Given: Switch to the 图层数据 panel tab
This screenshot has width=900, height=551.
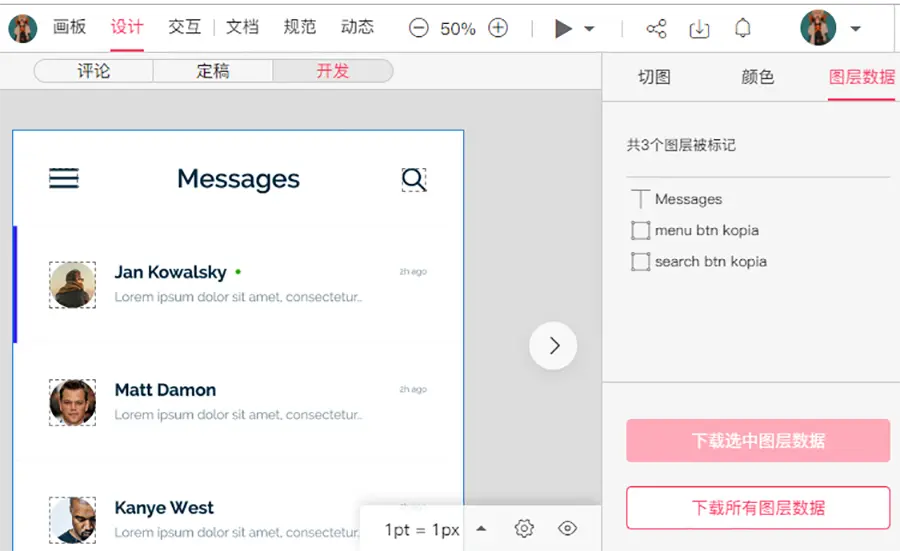Looking at the screenshot, I should 862,77.
